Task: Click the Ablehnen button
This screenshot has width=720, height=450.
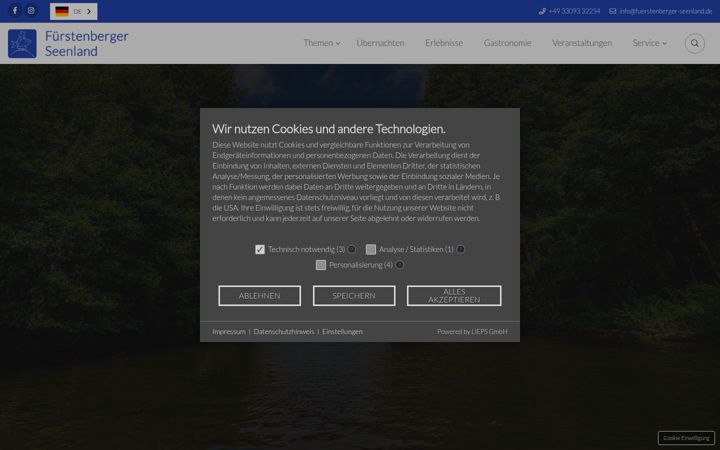Action: point(259,296)
